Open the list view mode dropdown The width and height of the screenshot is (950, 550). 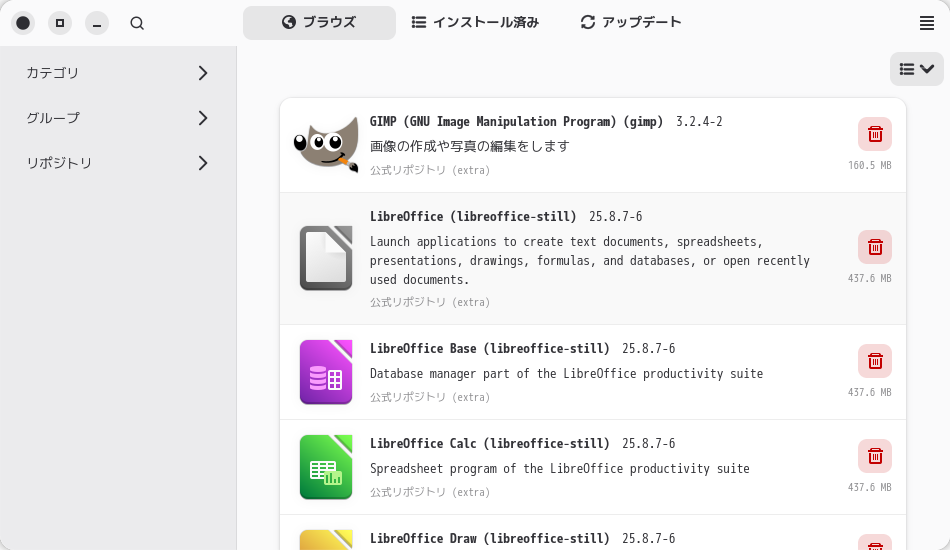click(x=917, y=69)
